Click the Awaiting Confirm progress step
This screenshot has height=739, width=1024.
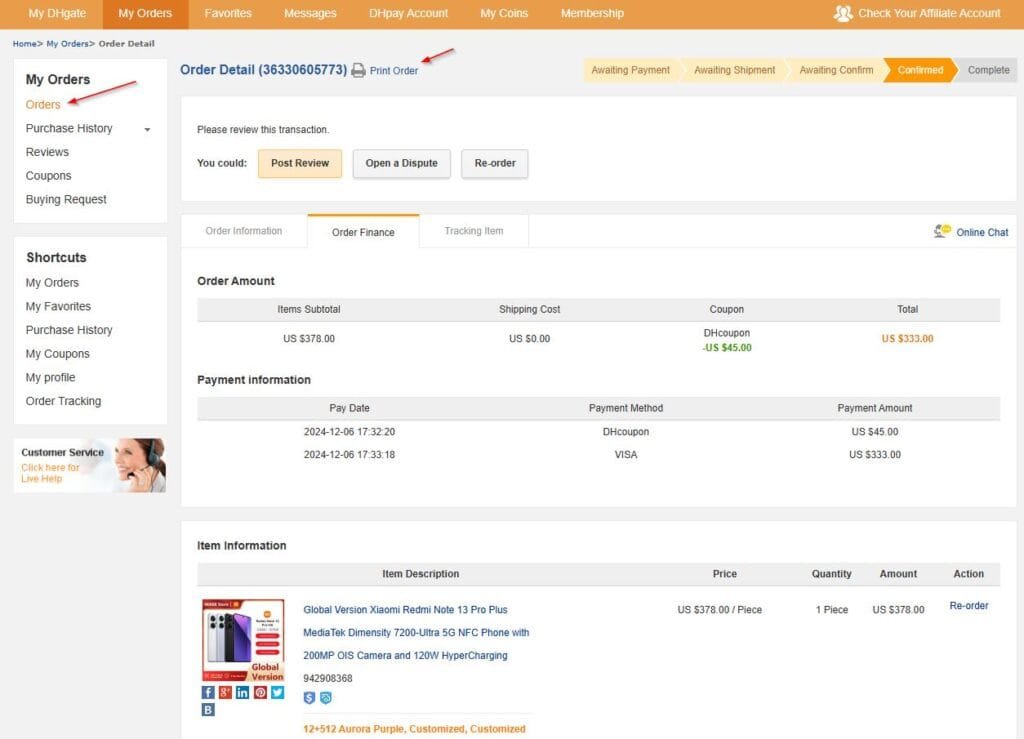(x=836, y=70)
